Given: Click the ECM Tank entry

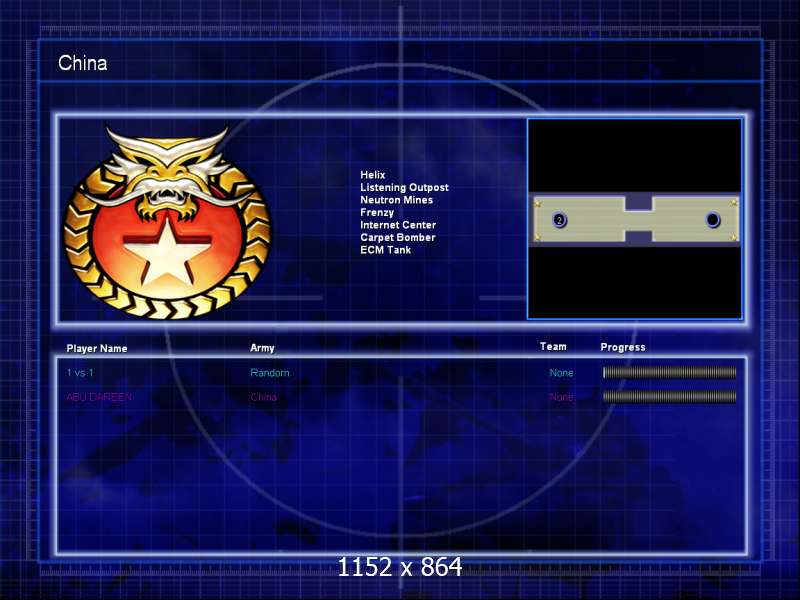Looking at the screenshot, I should [x=385, y=250].
